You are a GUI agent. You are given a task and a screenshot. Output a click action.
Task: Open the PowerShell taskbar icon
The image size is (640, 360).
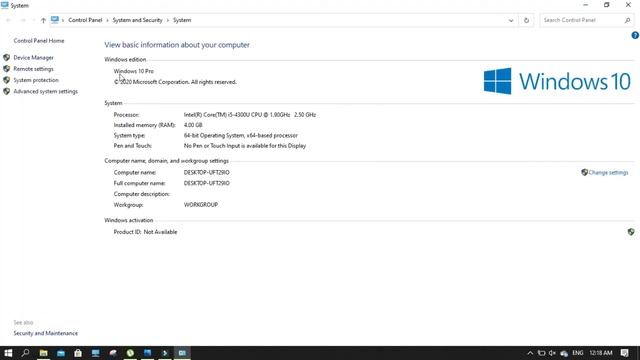[x=165, y=353]
